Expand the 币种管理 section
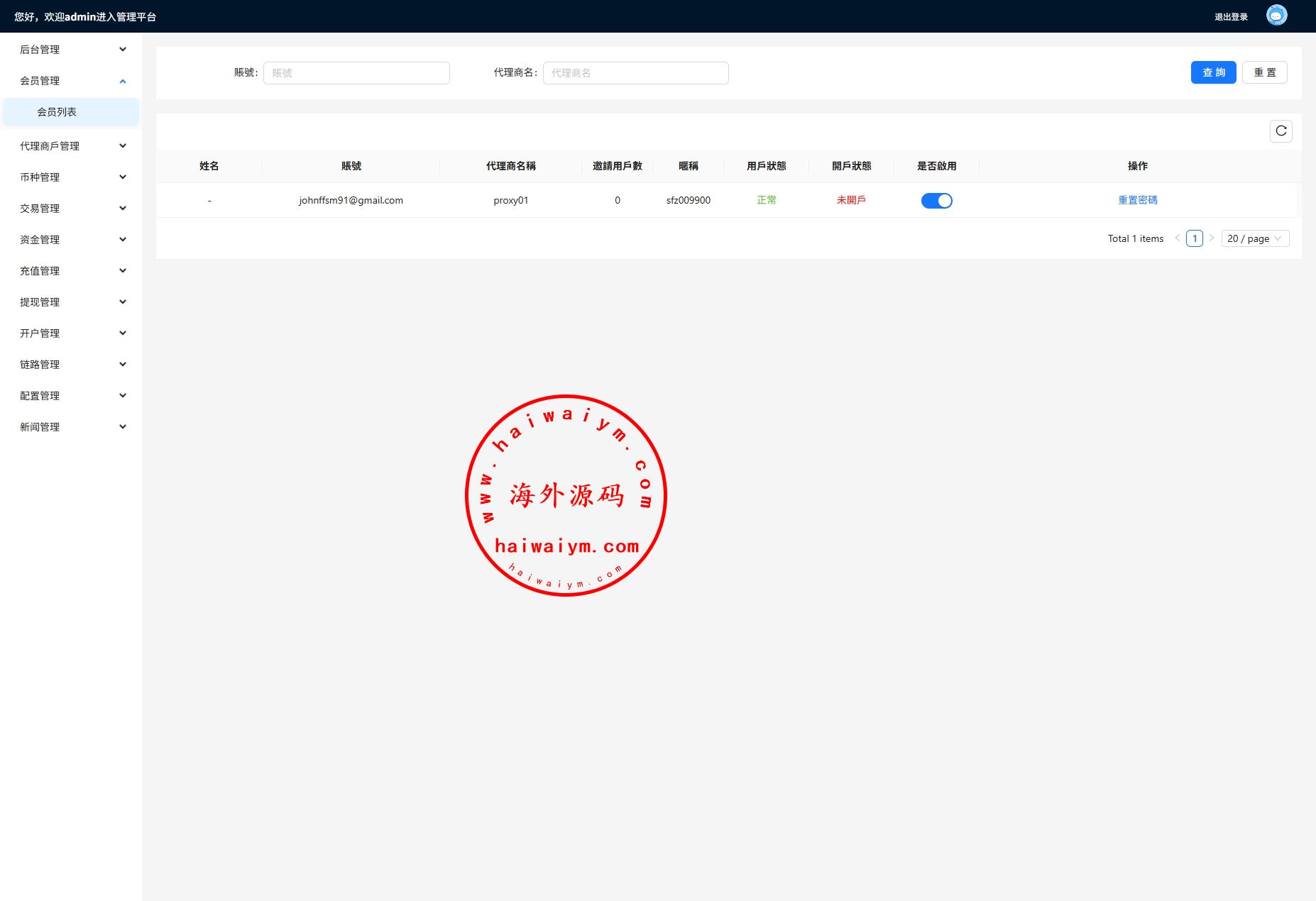The image size is (1316, 901). pyautogui.click(x=71, y=177)
